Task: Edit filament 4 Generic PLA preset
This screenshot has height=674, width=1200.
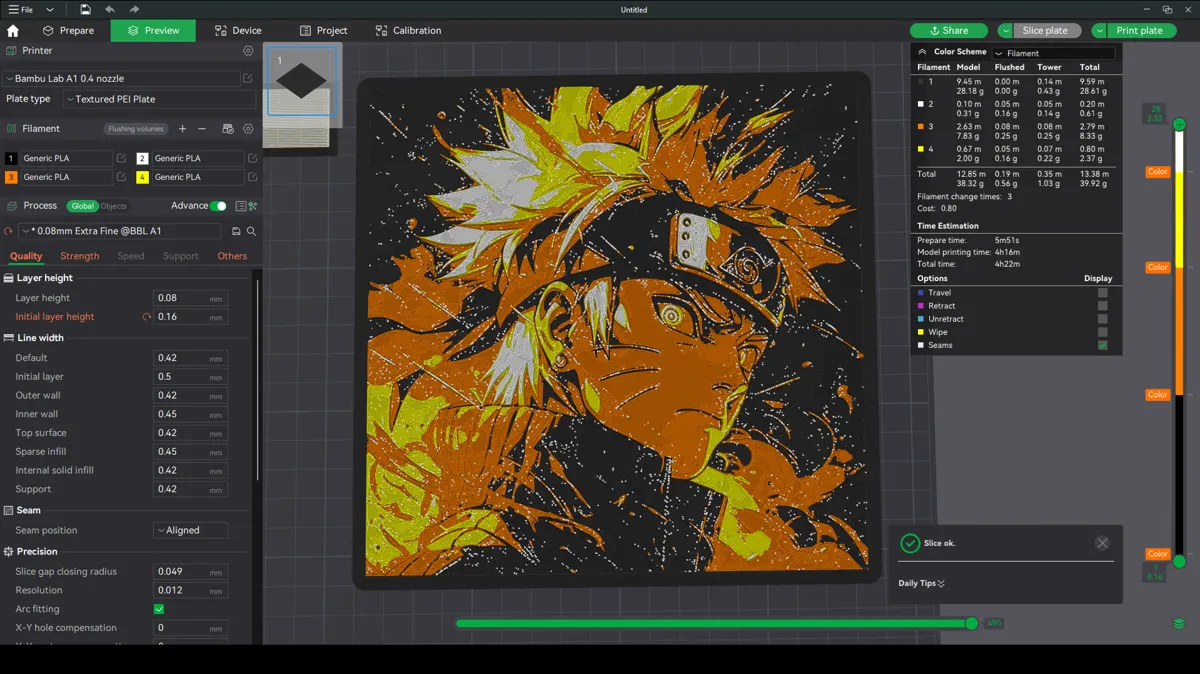Action: click(252, 177)
